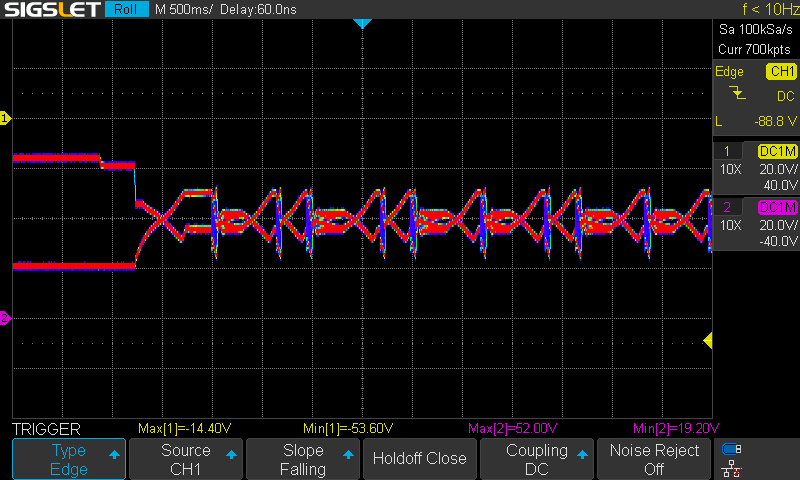
Task: Click the Max[2]=52.00V measurement
Action: click(x=512, y=428)
